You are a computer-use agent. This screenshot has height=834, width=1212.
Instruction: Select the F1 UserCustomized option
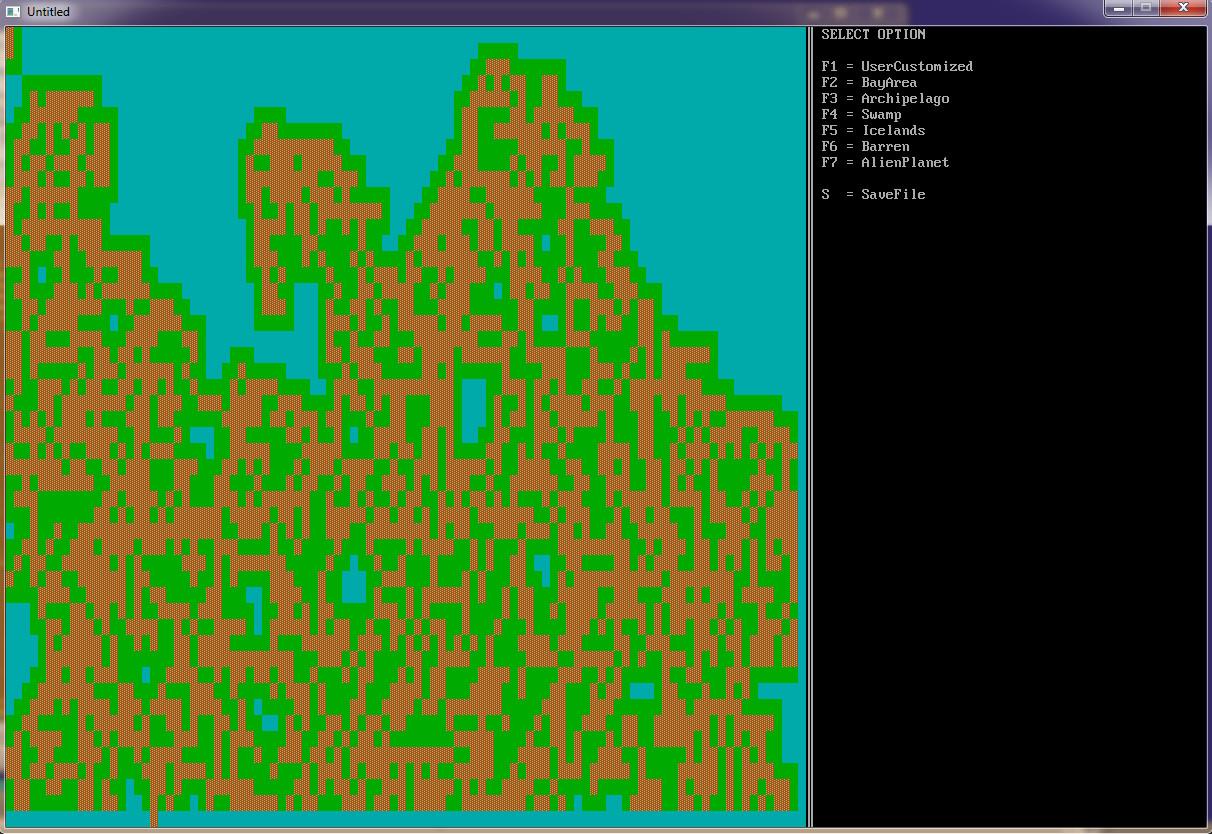pos(896,67)
